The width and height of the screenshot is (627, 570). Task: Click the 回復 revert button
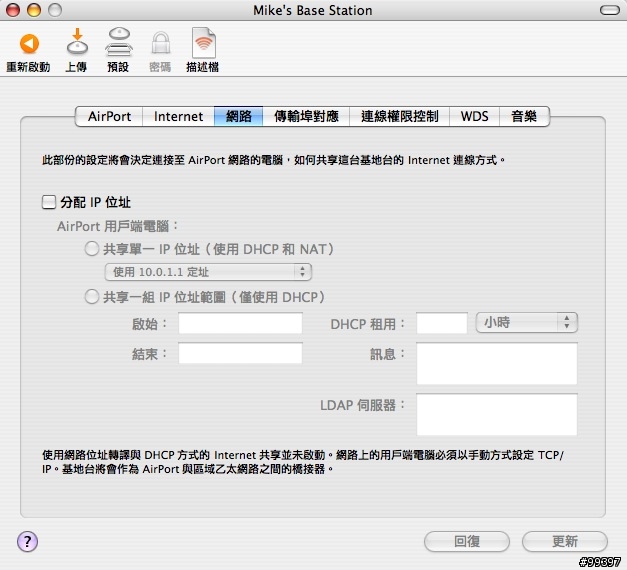[467, 542]
